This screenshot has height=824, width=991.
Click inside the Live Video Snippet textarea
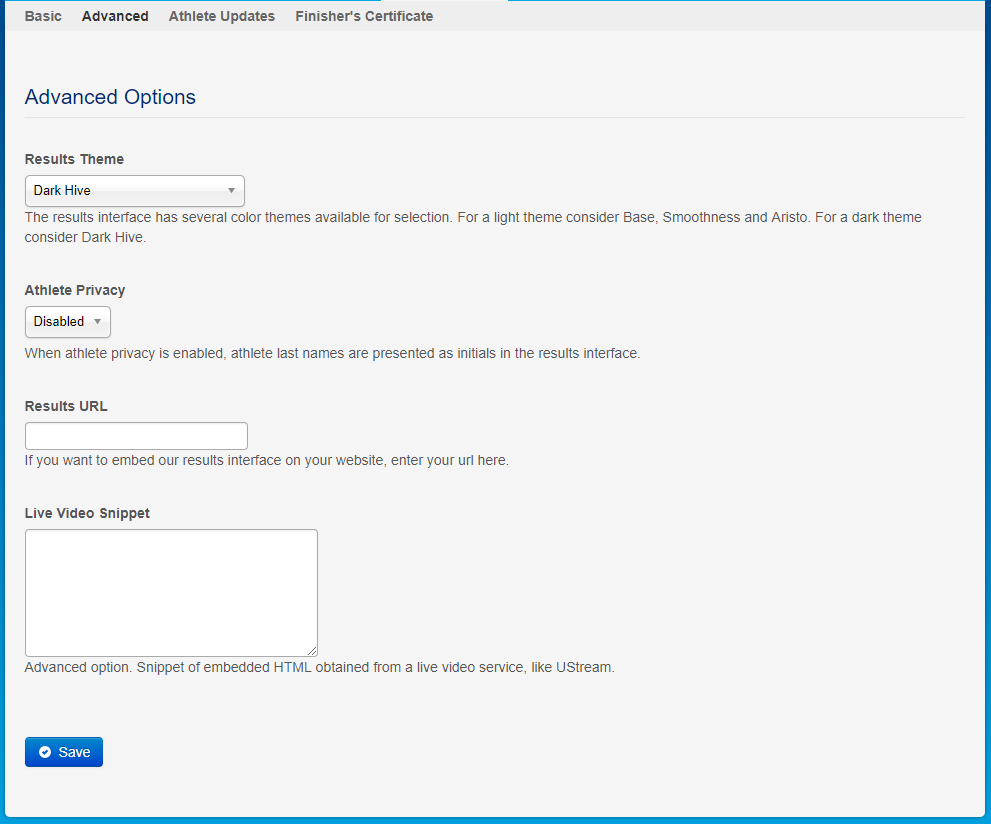tap(171, 593)
